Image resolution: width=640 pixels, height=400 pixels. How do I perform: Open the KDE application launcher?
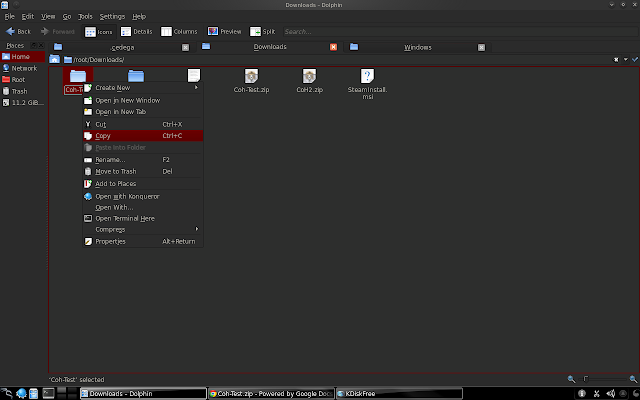coord(7,393)
